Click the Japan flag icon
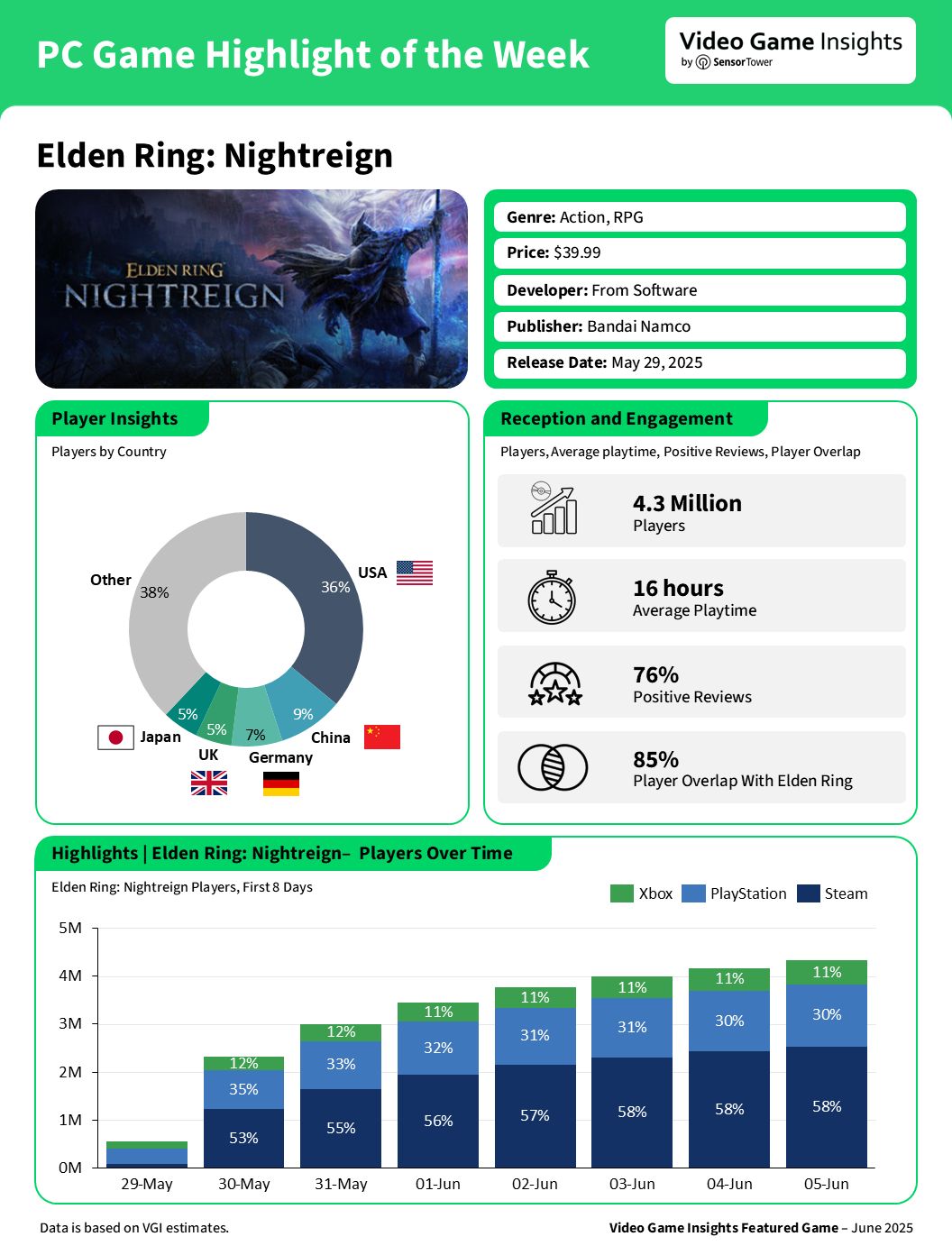This screenshot has height=1255, width=952. click(115, 737)
